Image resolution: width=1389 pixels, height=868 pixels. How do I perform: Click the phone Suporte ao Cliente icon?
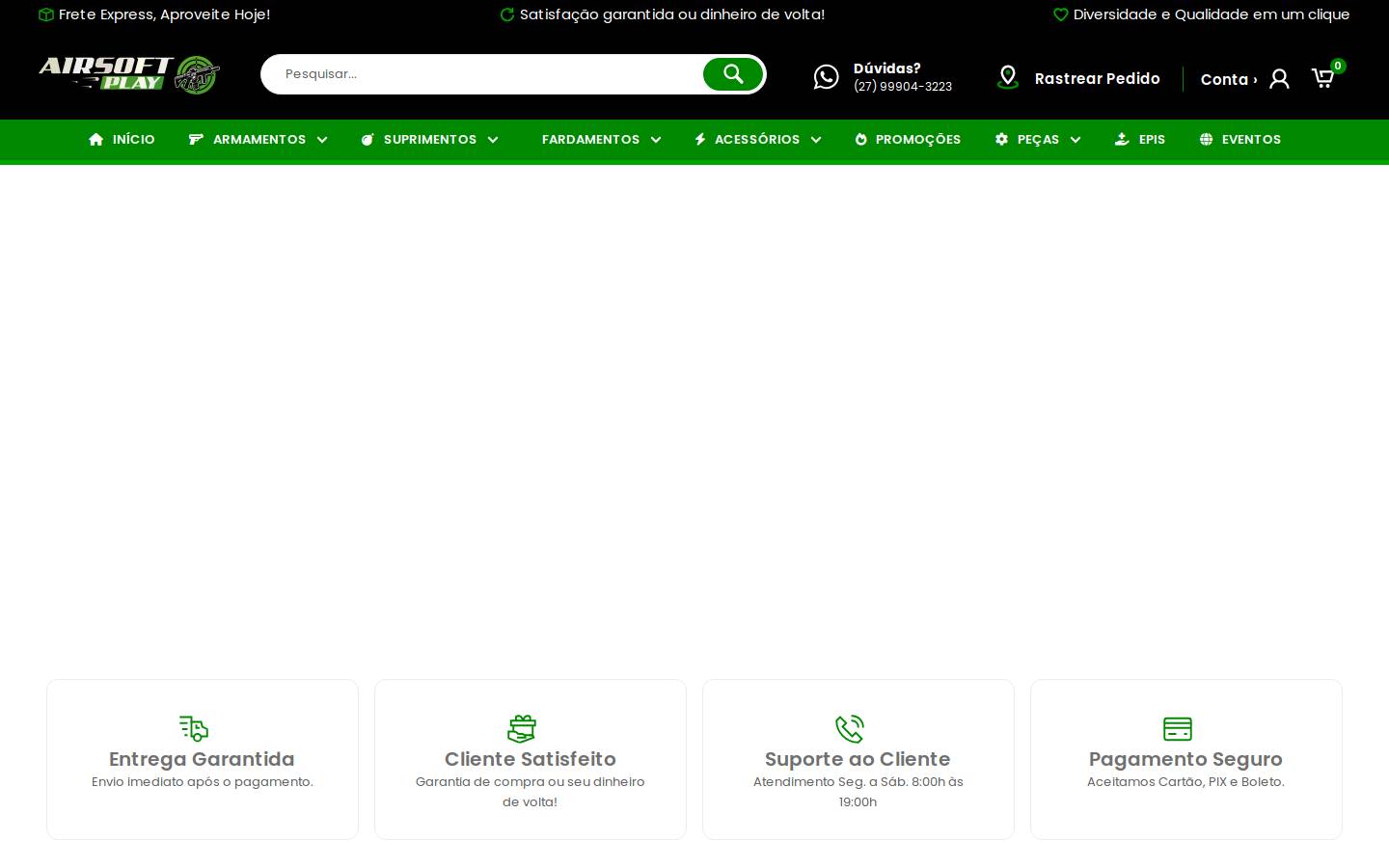(x=850, y=728)
